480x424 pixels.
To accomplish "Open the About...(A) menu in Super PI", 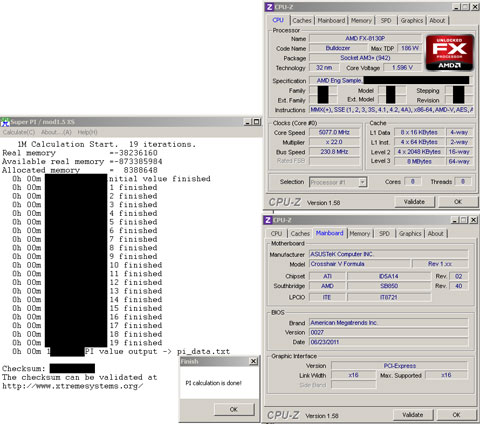I will [x=56, y=132].
